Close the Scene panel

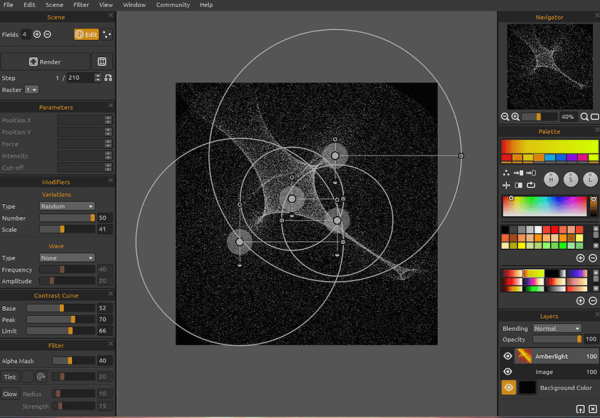(x=111, y=16)
